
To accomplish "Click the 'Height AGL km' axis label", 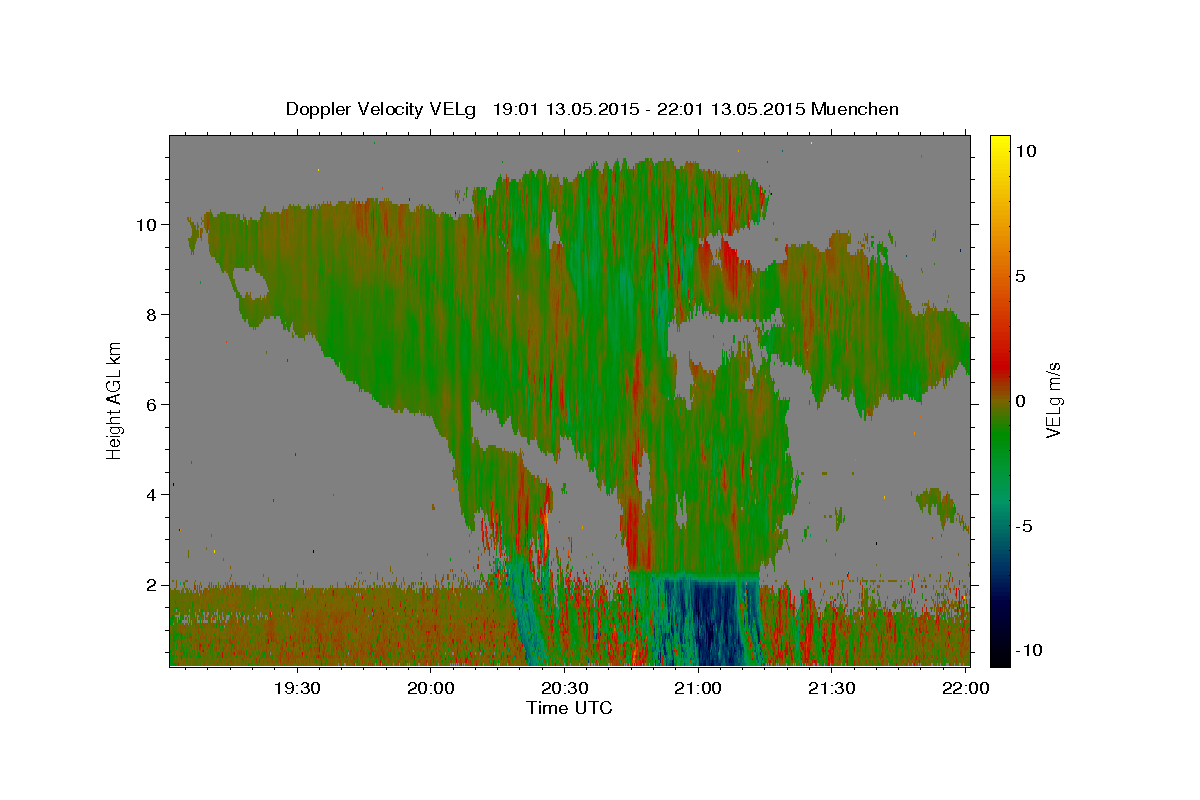I will coord(115,400).
